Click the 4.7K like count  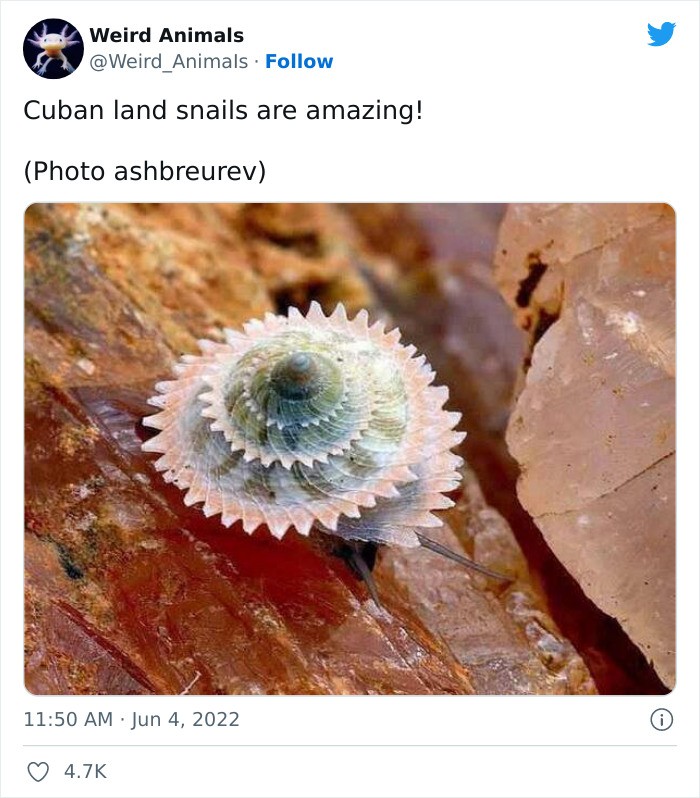(84, 771)
